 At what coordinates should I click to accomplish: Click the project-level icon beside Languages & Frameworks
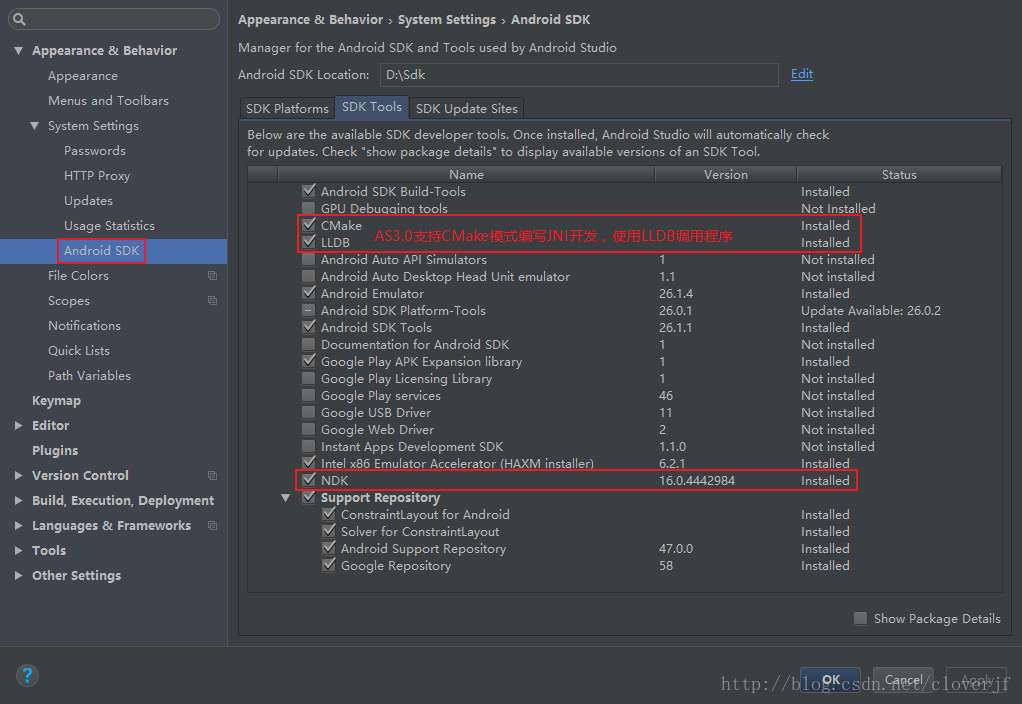coord(212,525)
